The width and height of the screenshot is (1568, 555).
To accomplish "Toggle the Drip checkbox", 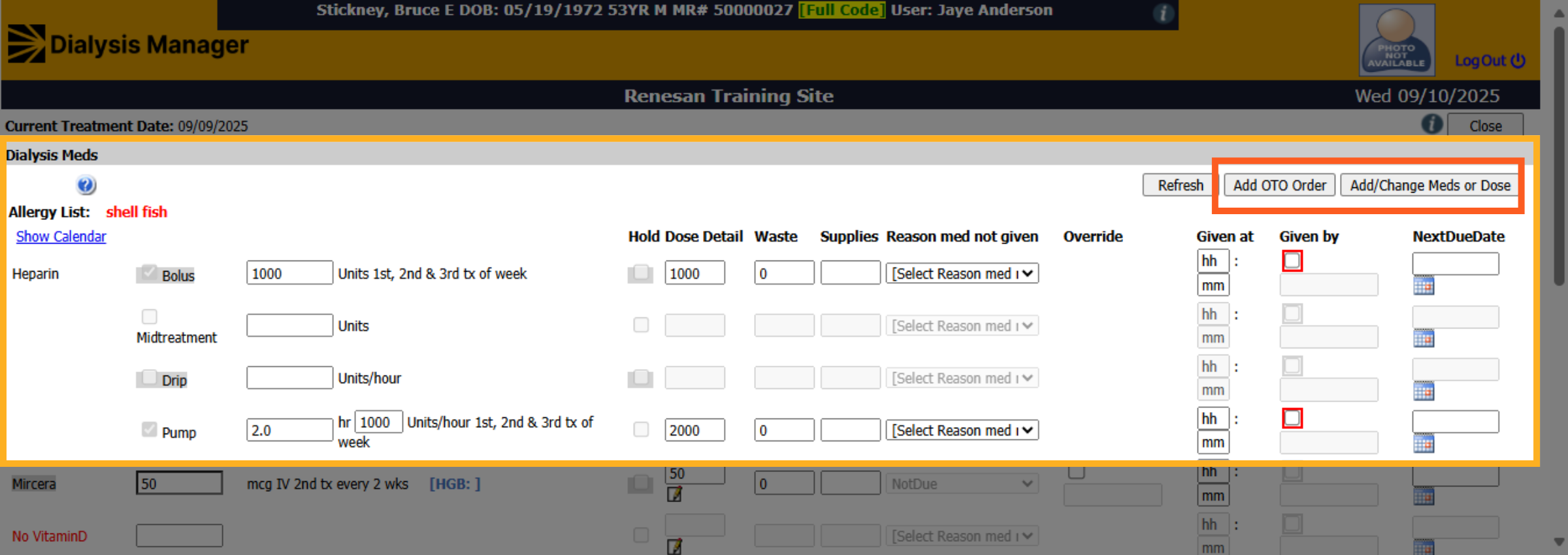I will (x=149, y=377).
